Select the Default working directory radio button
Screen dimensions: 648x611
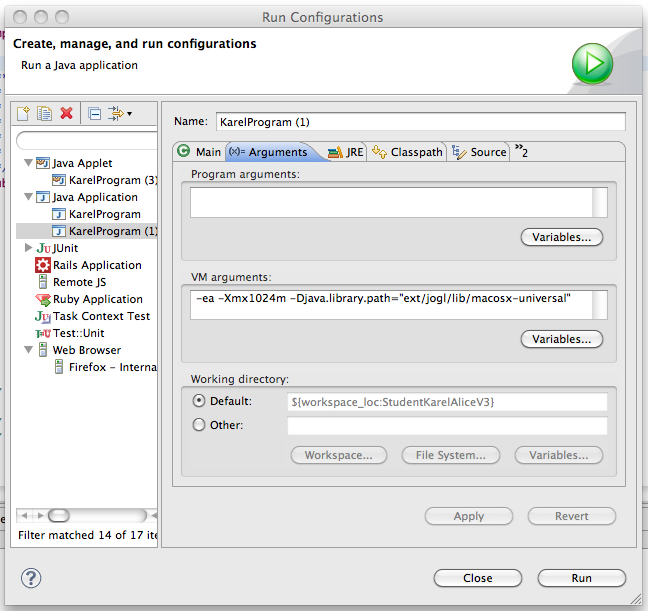199,401
